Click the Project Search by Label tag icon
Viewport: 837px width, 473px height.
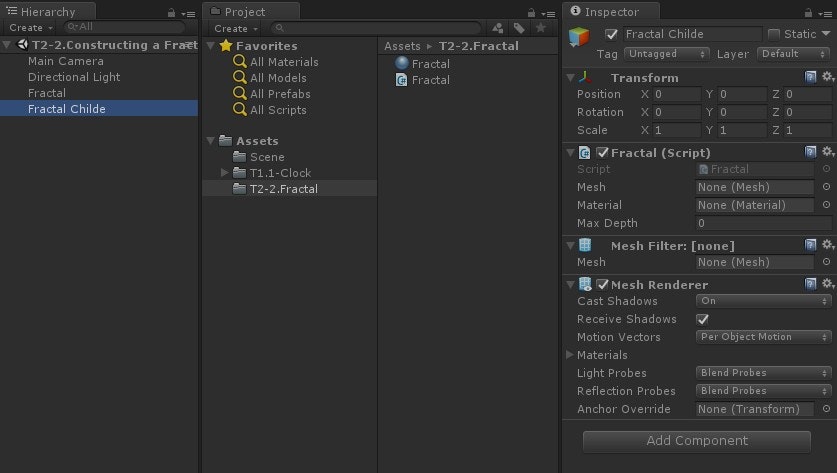[519, 28]
